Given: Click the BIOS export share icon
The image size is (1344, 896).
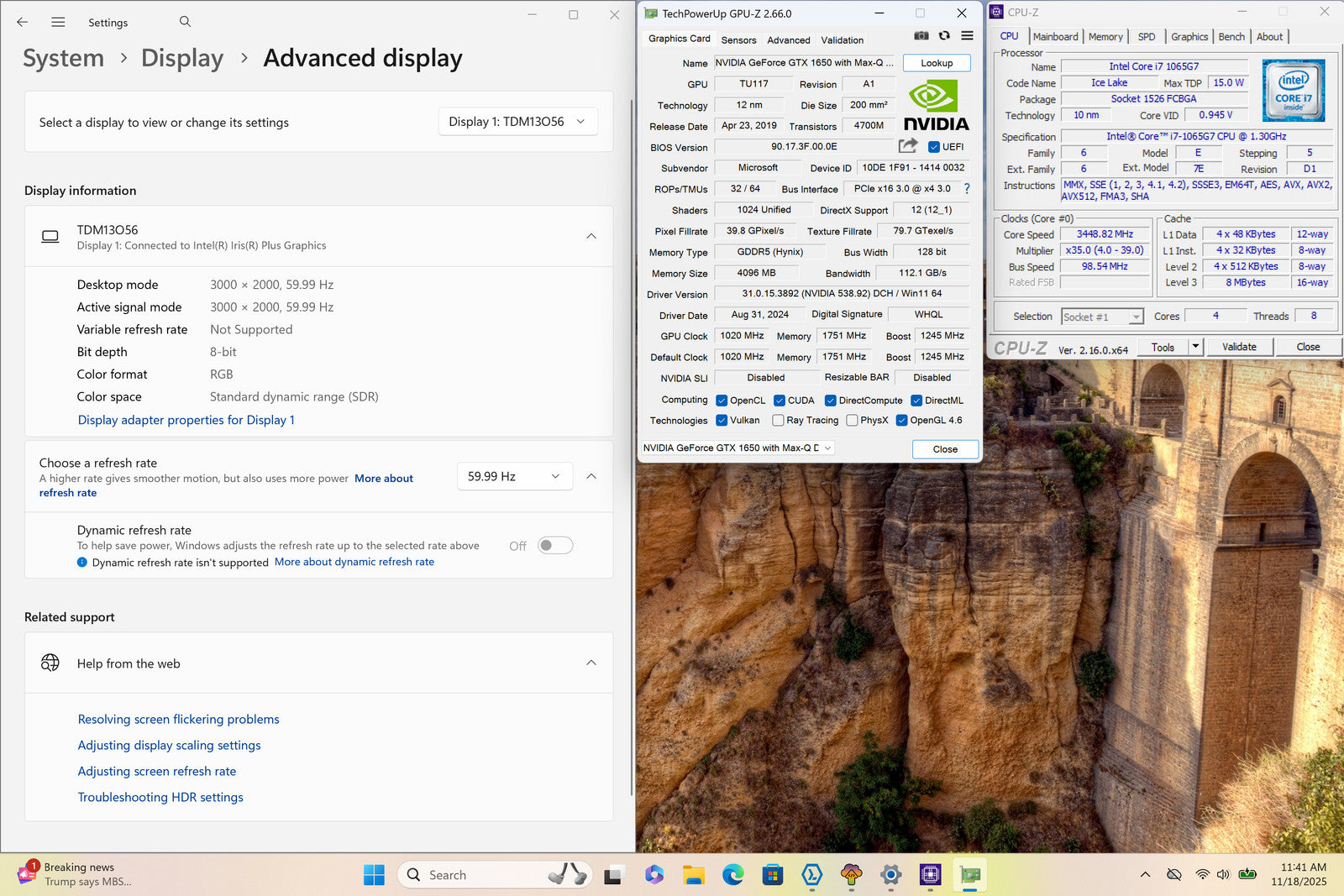Looking at the screenshot, I should 907,146.
